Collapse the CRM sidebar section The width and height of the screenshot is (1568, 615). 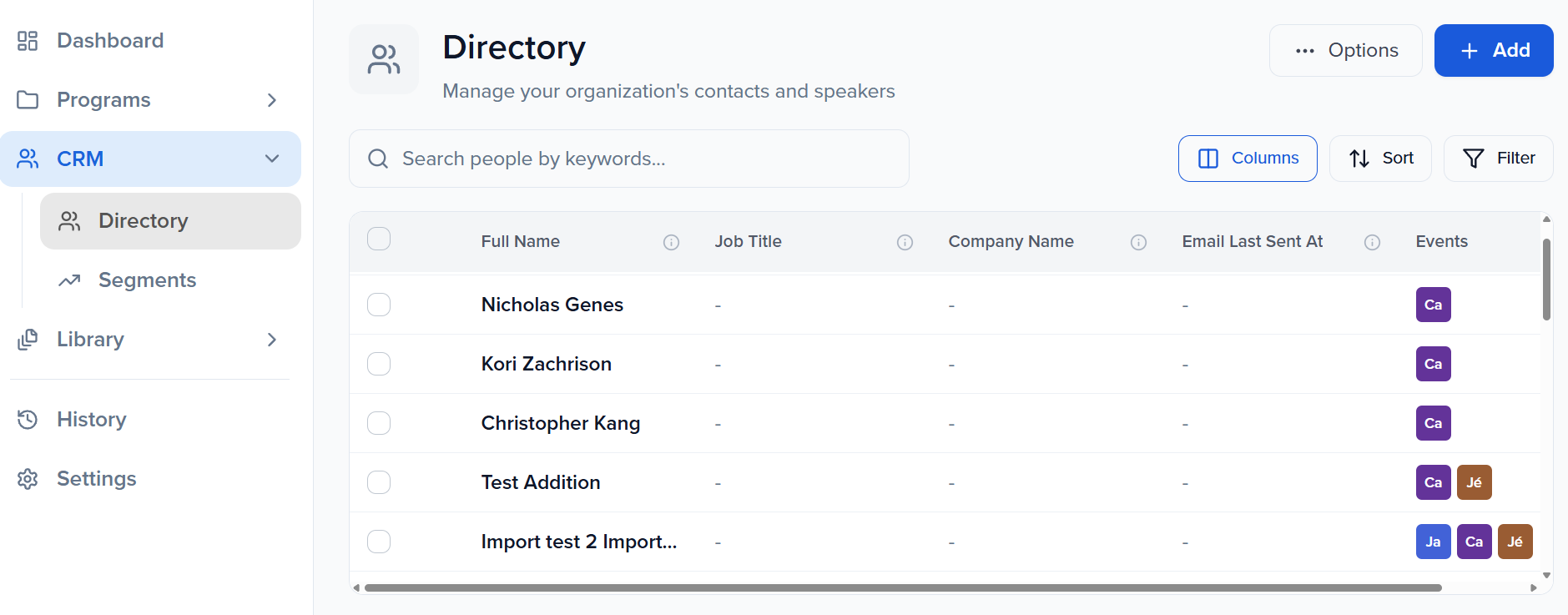(271, 159)
